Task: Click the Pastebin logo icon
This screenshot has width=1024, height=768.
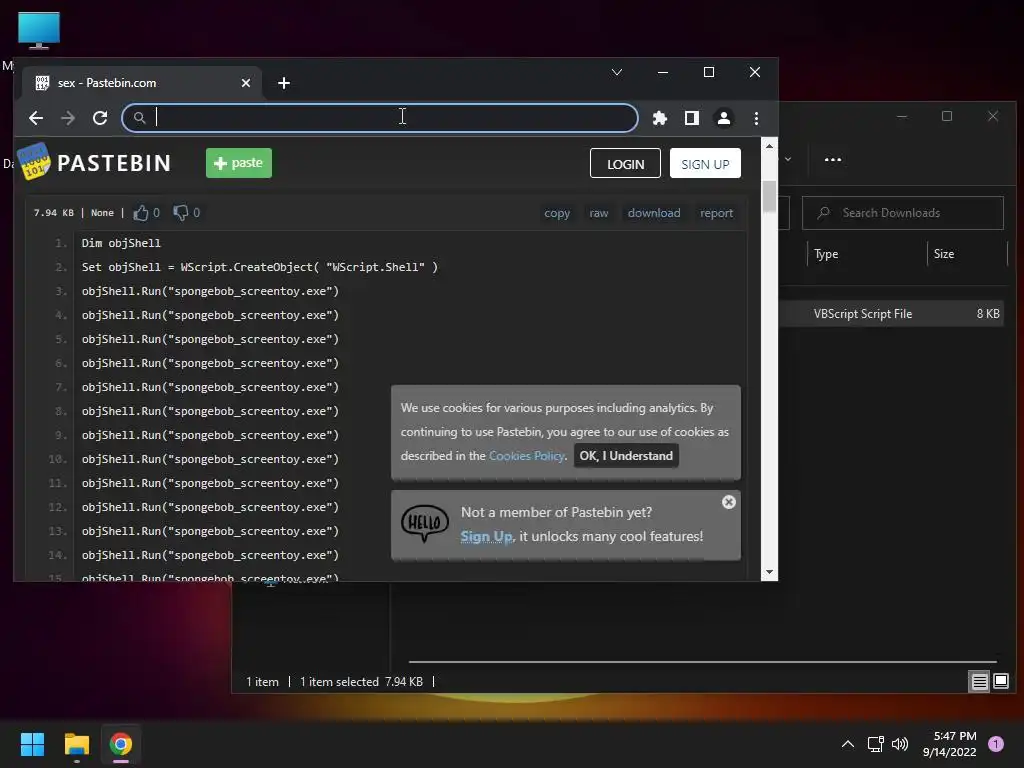Action: pyautogui.click(x=34, y=161)
